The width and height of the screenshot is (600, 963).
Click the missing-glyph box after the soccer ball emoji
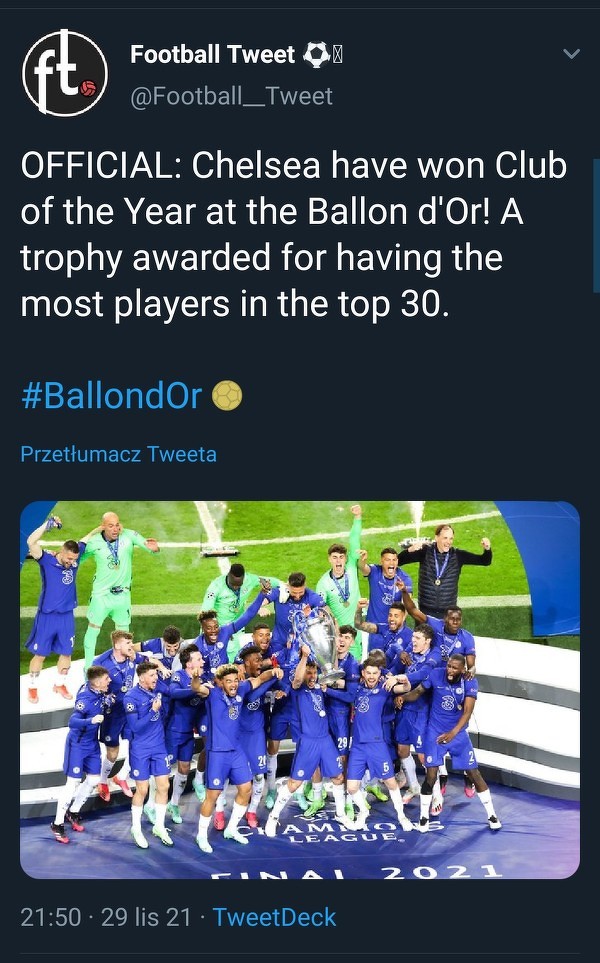[338, 54]
